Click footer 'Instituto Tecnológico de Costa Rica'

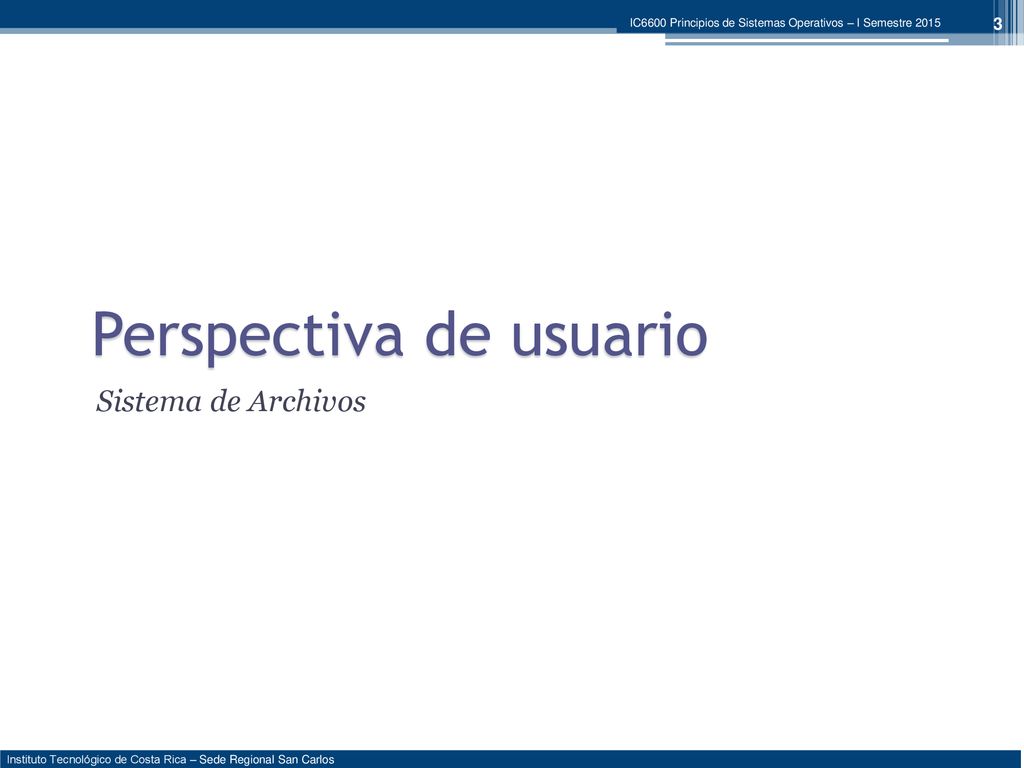point(97,760)
